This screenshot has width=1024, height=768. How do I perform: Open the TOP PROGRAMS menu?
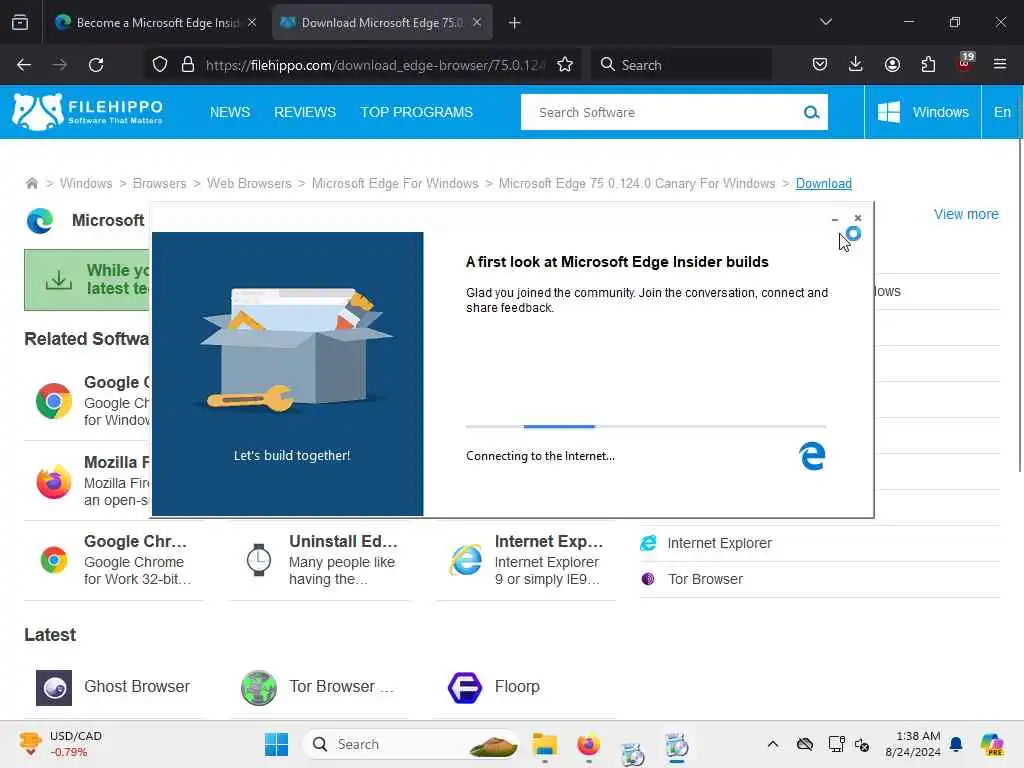[417, 112]
